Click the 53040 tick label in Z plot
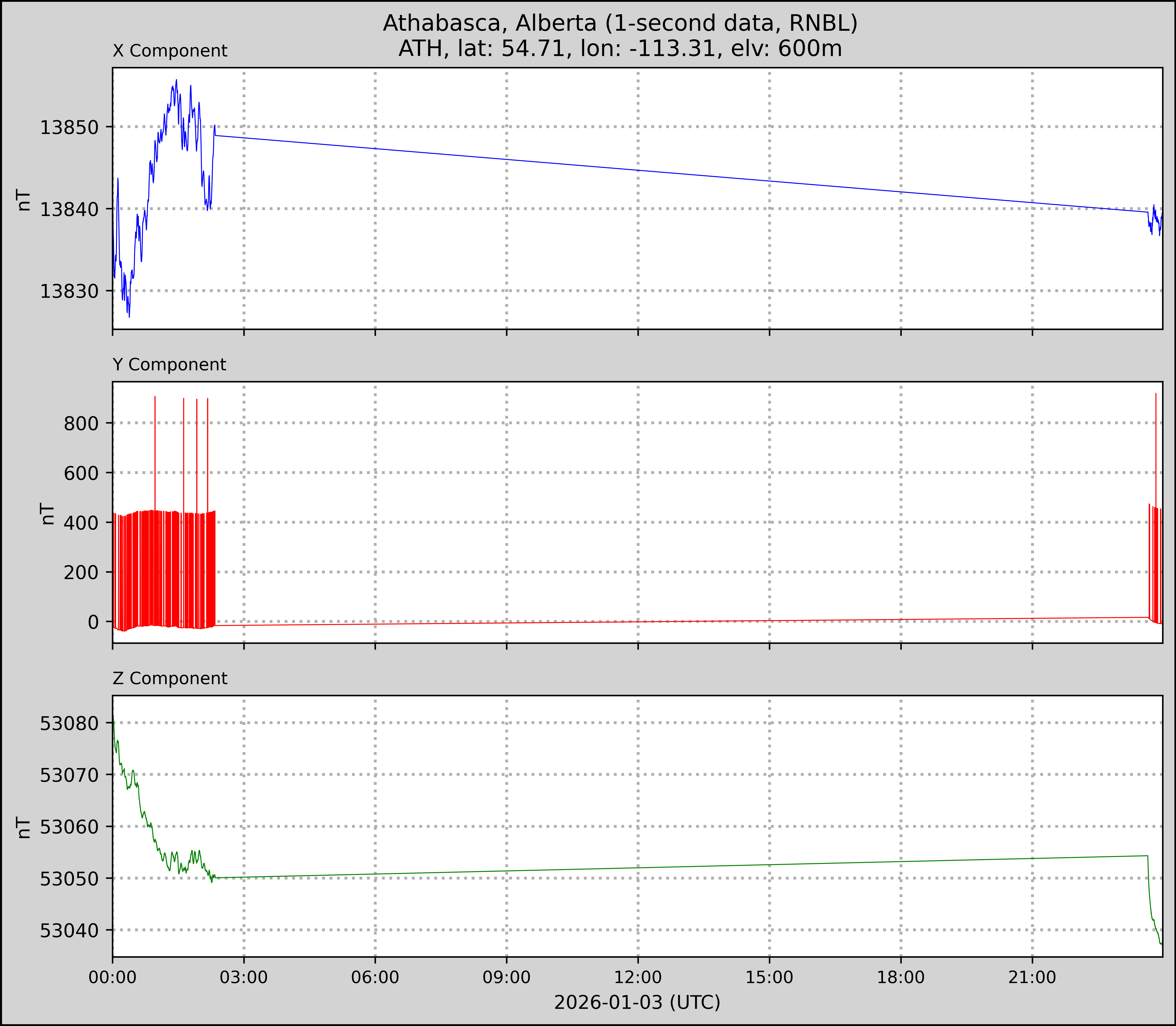Viewport: 1176px width, 1026px height. coord(69,931)
